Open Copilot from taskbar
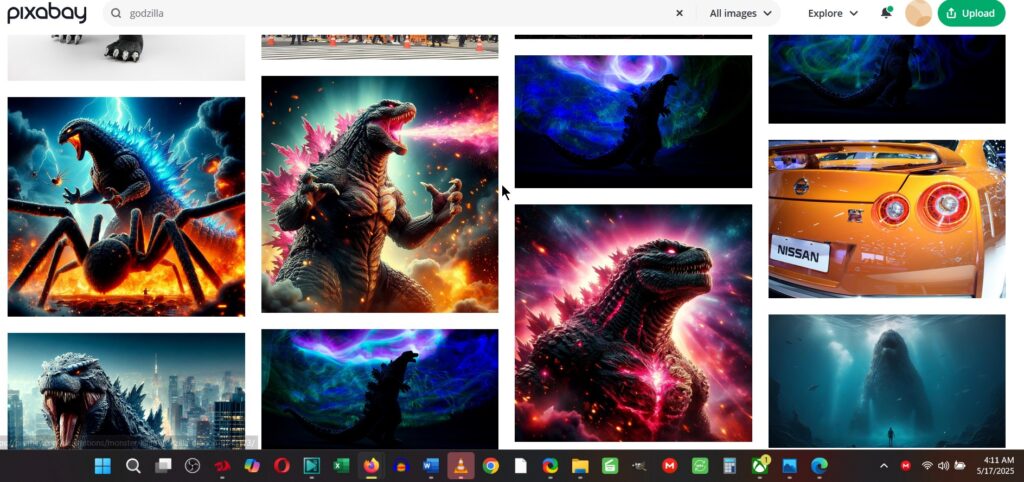 pos(252,466)
